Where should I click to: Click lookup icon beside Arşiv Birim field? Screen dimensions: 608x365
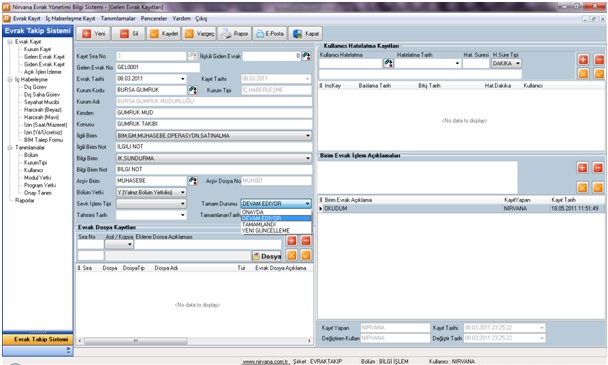pyautogui.click(x=192, y=181)
